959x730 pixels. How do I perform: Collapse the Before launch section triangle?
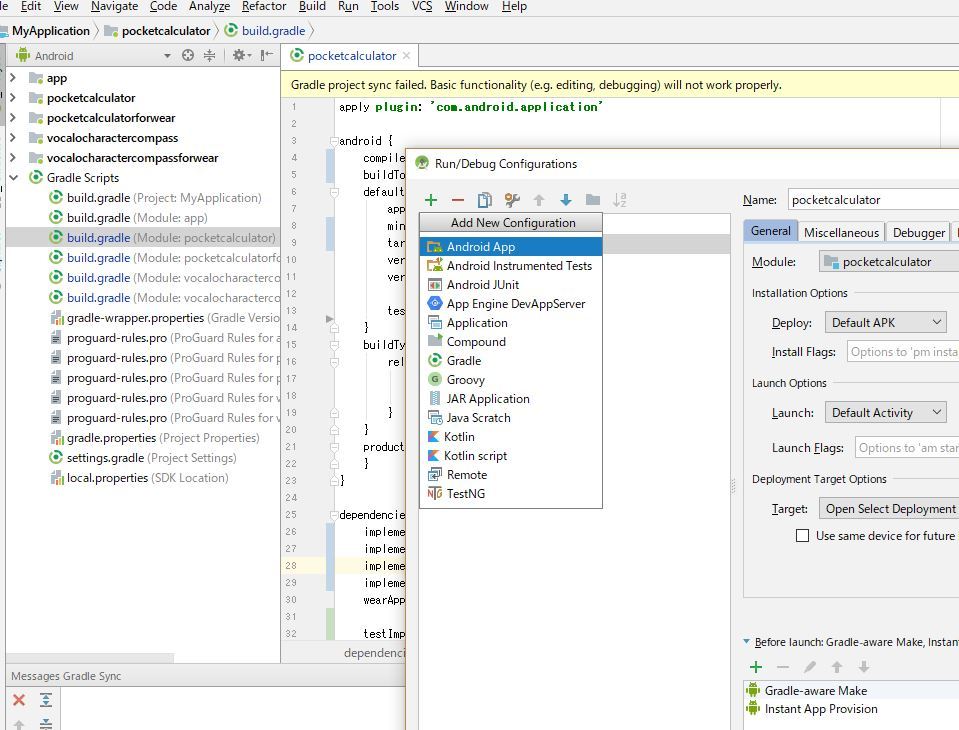point(747,642)
